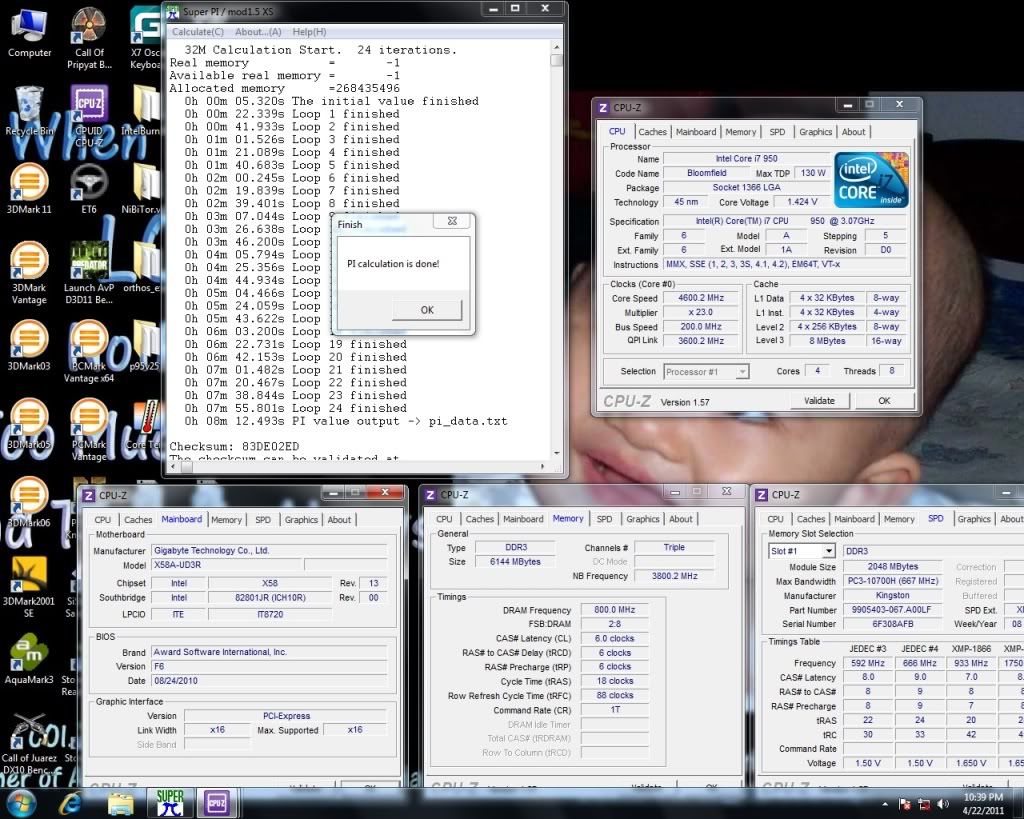Image resolution: width=1024 pixels, height=819 pixels.
Task: Switch to Caches tab in the top-right CPU-Z window
Action: (652, 131)
